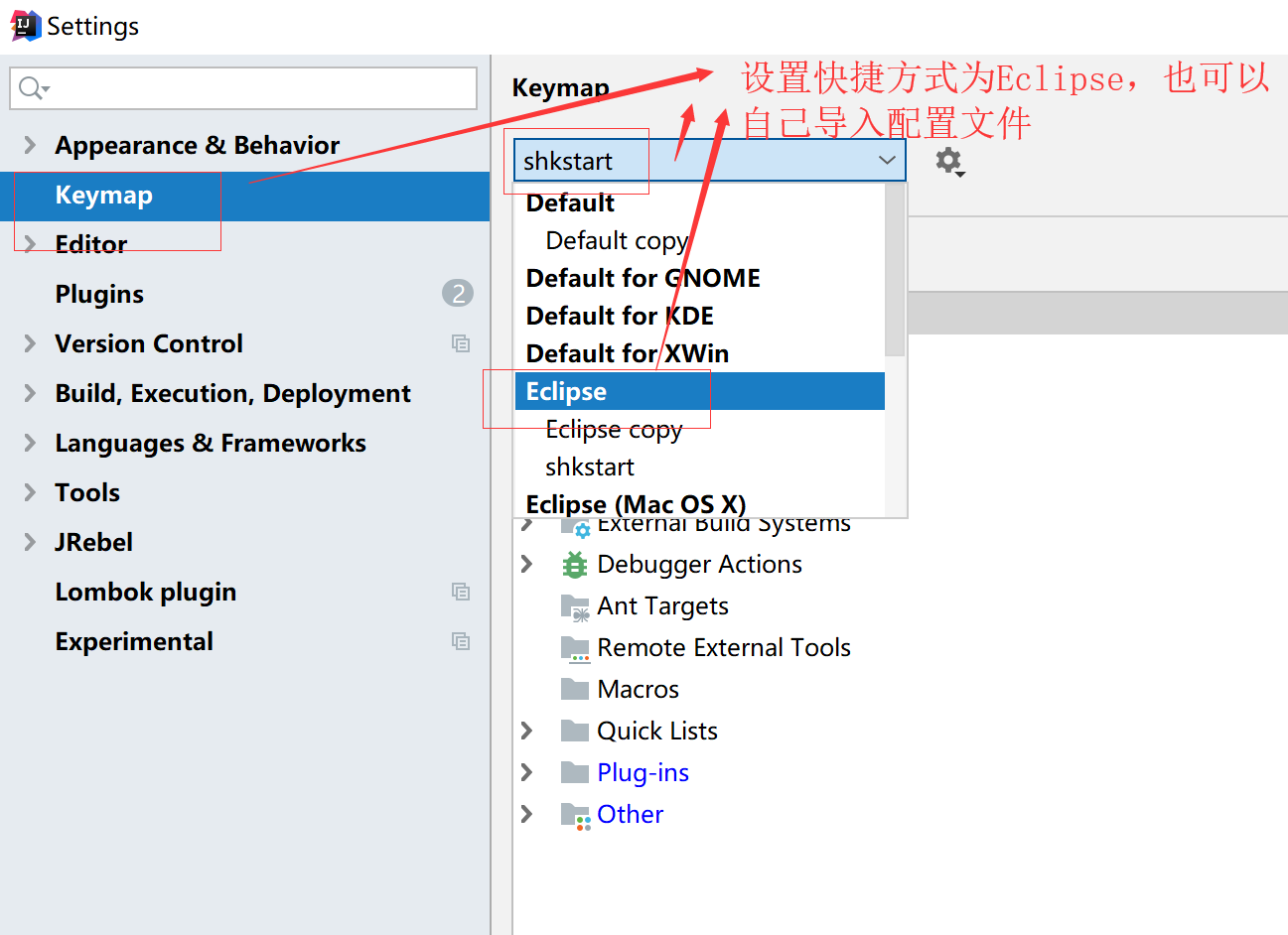This screenshot has height=935, width=1288.
Task: Expand the Version Control section
Action: [x=30, y=343]
